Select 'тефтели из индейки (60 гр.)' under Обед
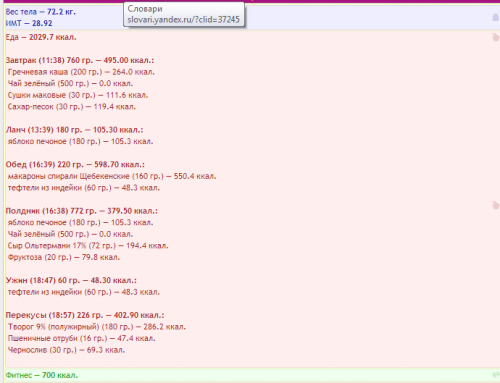Viewport: 500px width, 383px height. pyautogui.click(x=84, y=188)
